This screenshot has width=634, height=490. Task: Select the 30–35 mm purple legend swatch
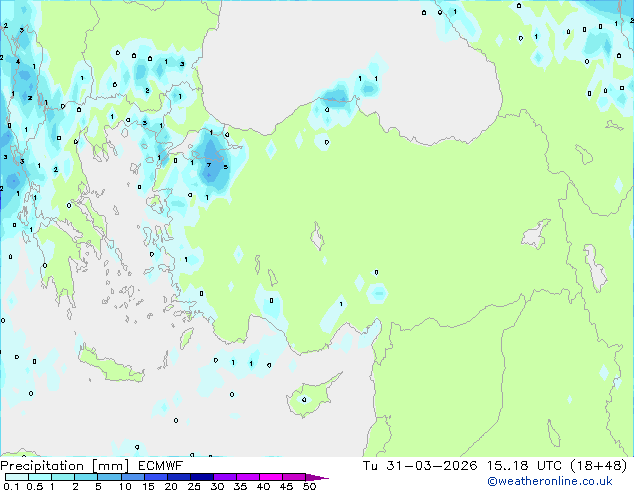click(224, 477)
